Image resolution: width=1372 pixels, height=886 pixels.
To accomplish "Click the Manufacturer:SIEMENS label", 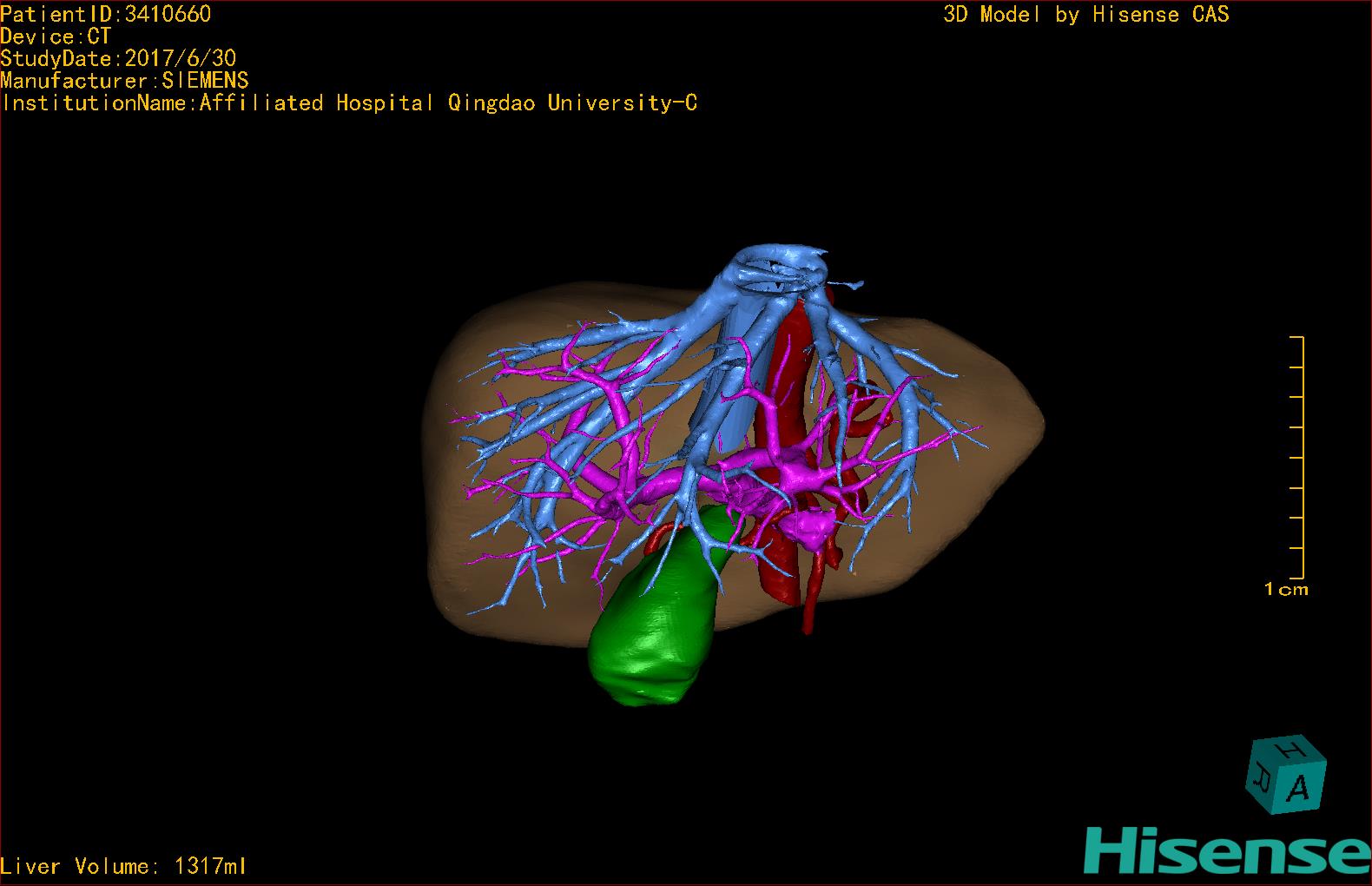I will (124, 81).
